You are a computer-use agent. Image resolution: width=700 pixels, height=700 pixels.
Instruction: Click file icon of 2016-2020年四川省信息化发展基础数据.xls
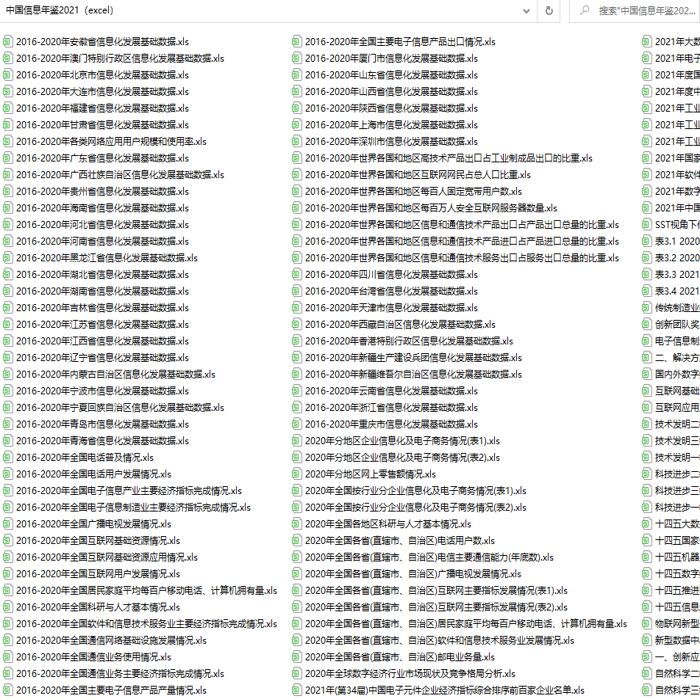(x=296, y=275)
